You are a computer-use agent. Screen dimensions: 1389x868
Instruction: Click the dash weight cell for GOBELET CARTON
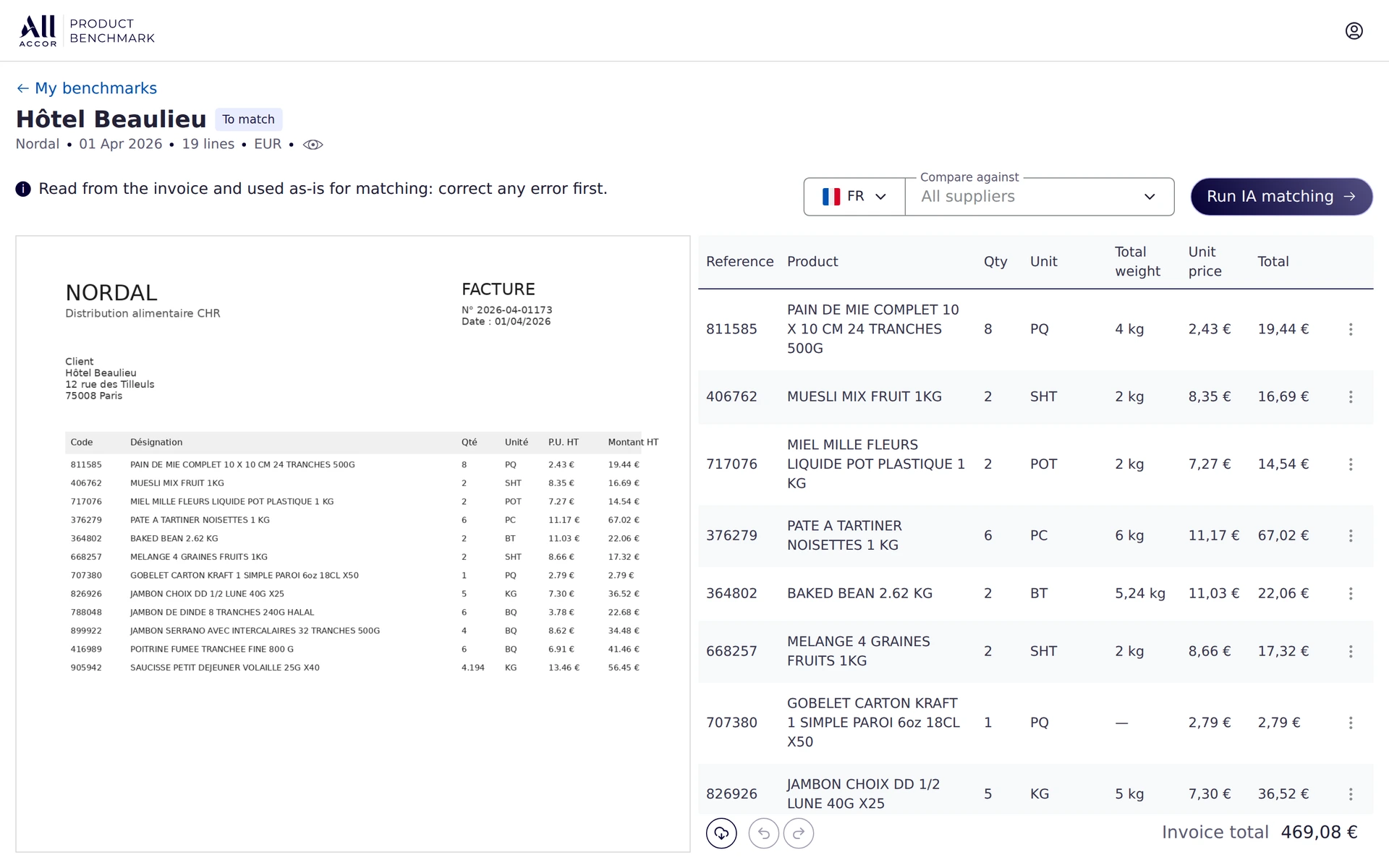pos(1121,723)
